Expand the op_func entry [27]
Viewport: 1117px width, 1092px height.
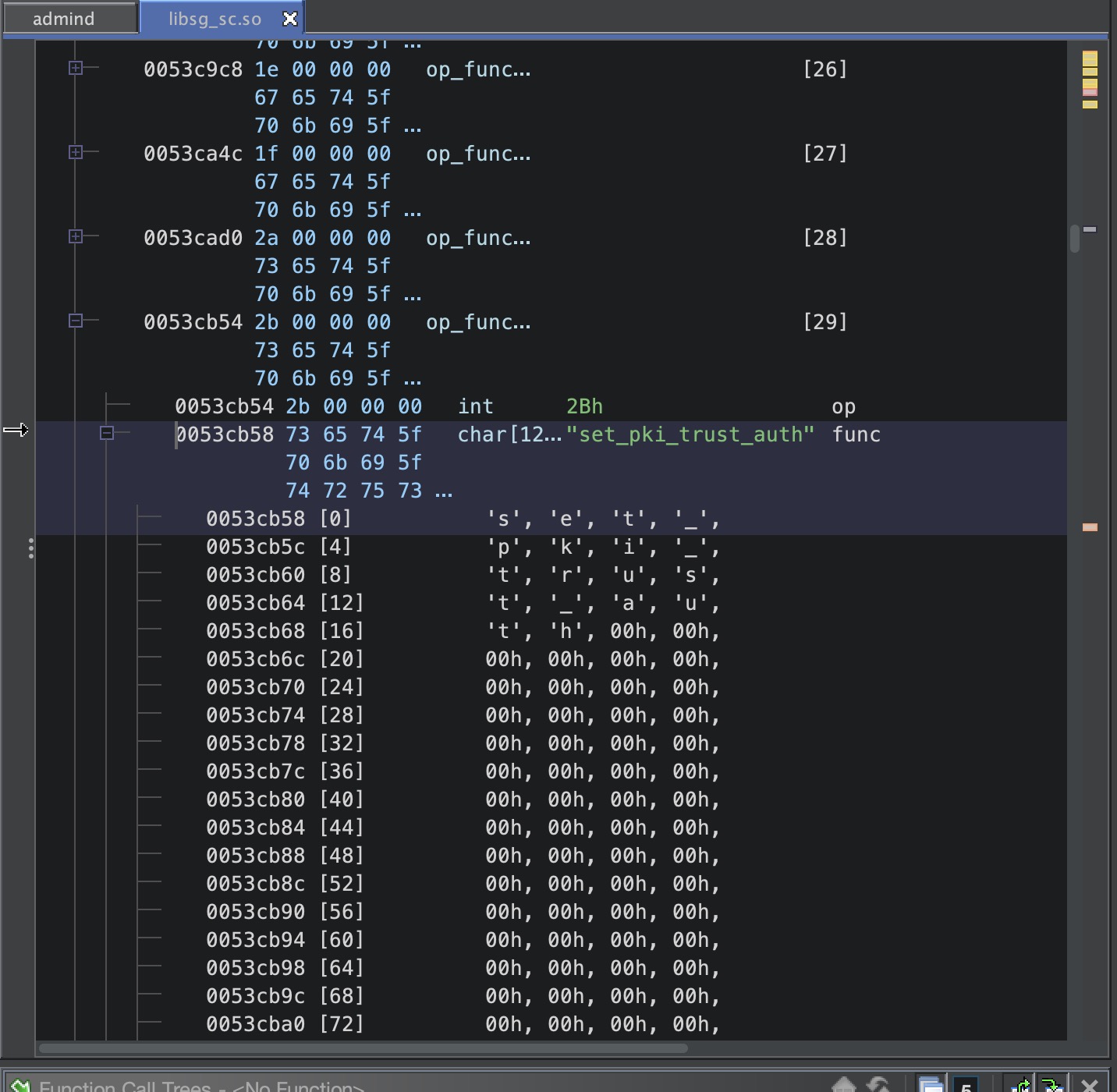coord(76,152)
